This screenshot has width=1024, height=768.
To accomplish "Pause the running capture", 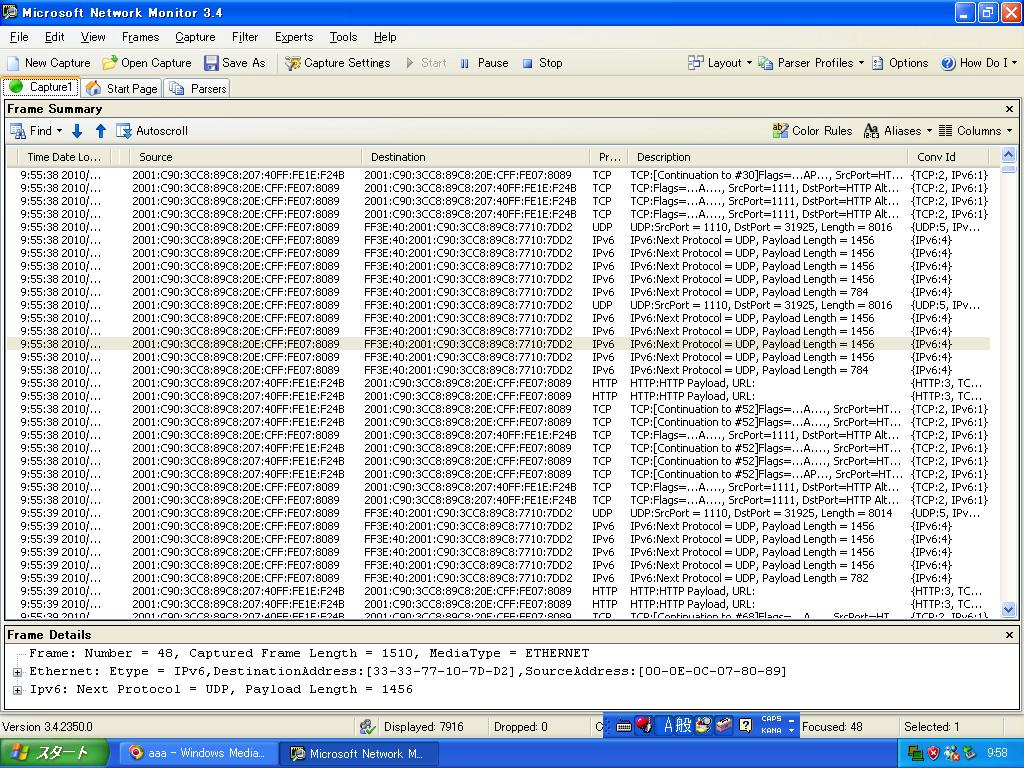I will [483, 63].
